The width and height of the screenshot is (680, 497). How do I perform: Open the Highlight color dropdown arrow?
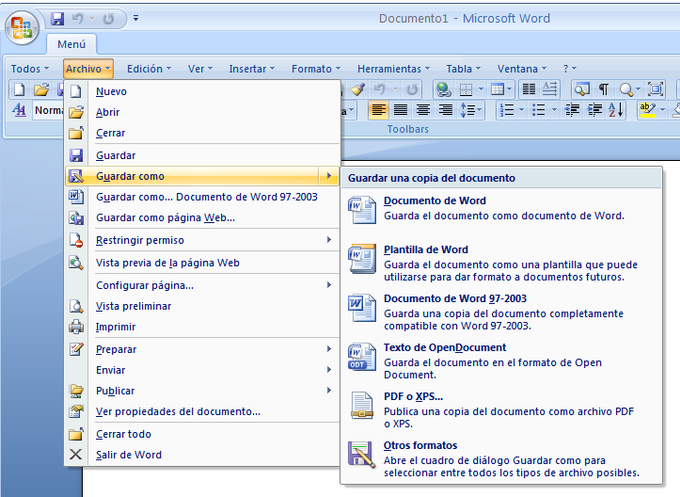(662, 110)
